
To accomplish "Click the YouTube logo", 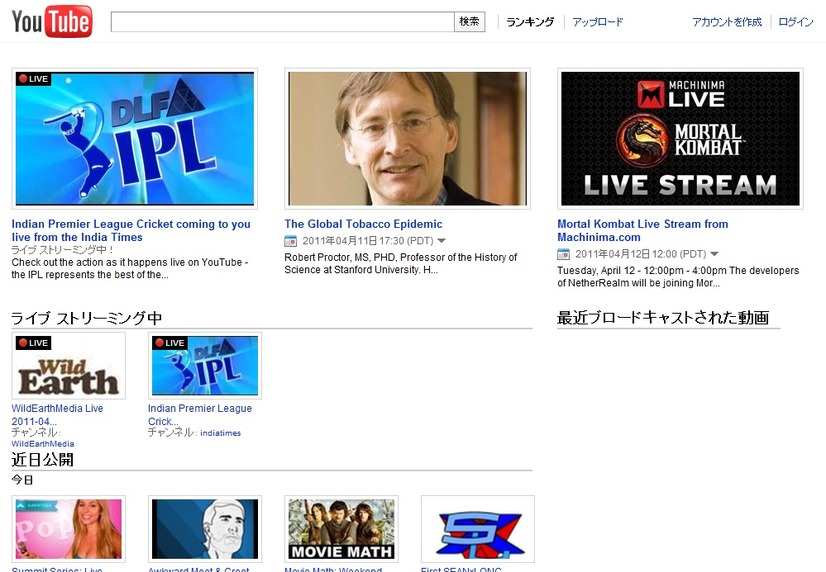I will point(52,22).
